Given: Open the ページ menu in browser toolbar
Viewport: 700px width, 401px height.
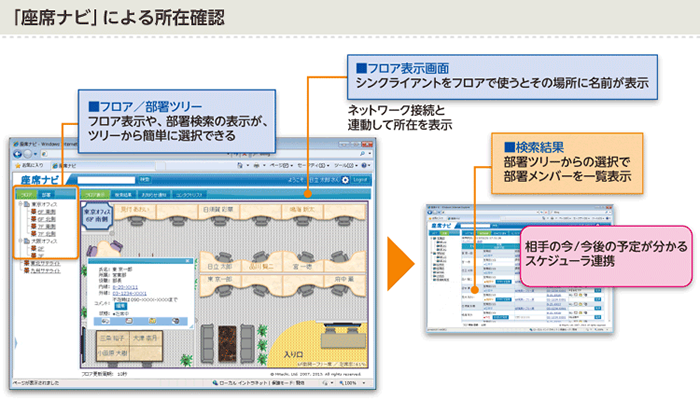Looking at the screenshot, I should 281,165.
